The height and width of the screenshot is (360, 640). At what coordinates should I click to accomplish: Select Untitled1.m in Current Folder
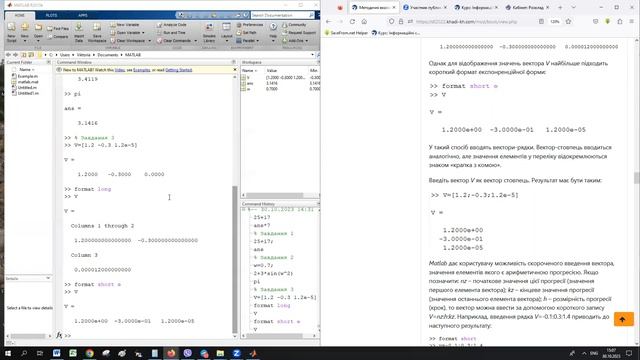[25, 93]
